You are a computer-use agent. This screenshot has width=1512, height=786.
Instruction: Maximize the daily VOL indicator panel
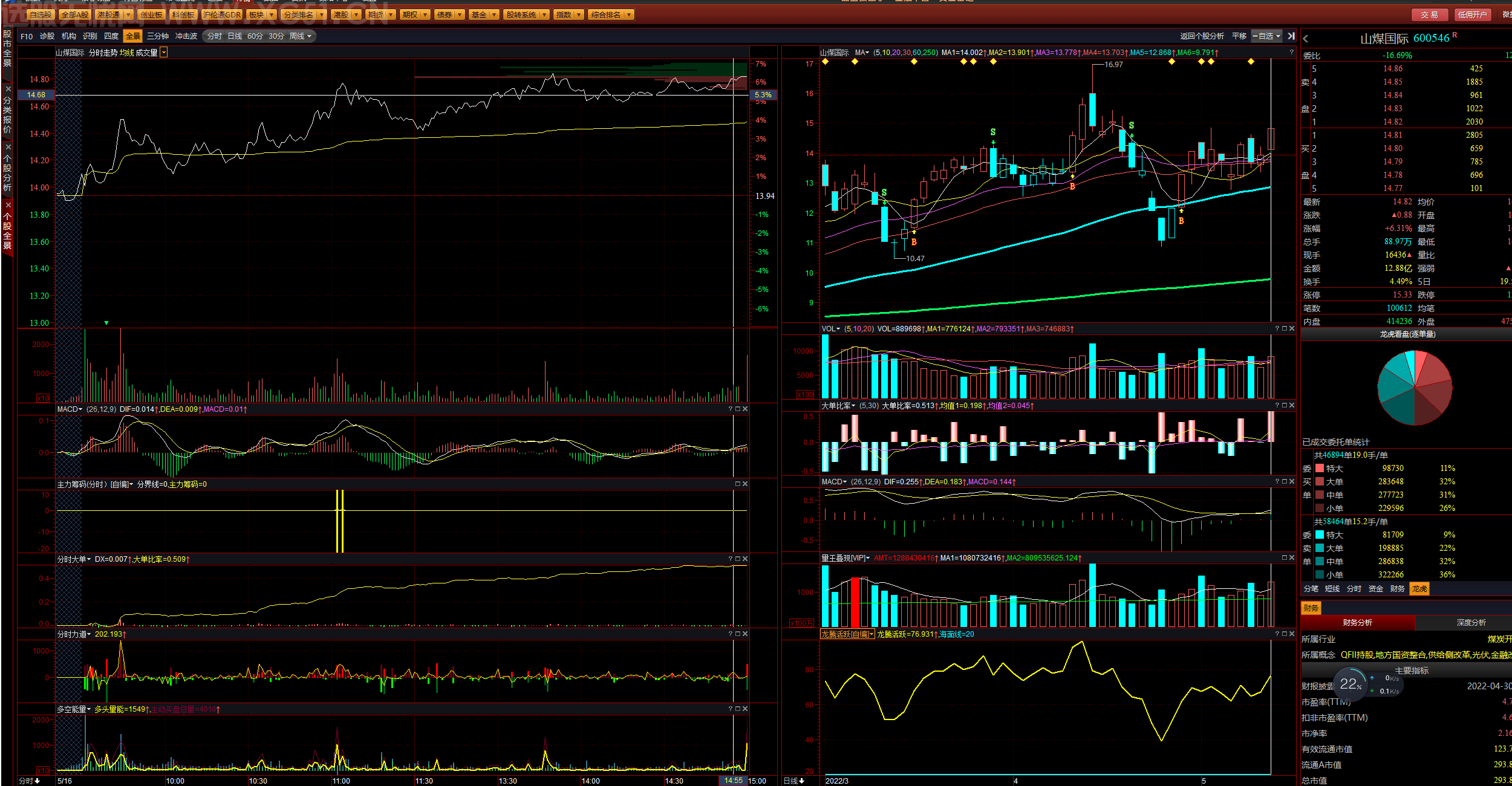(x=1285, y=329)
